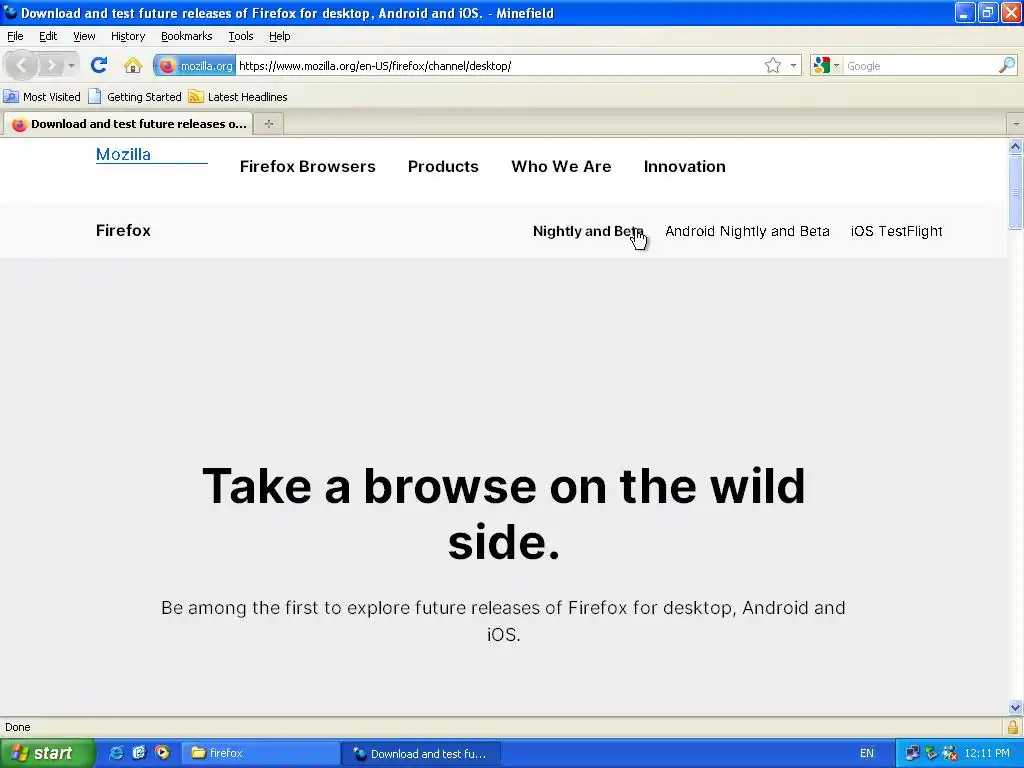1024x768 pixels.
Task: Open a new tab with plus button
Action: pyautogui.click(x=268, y=123)
